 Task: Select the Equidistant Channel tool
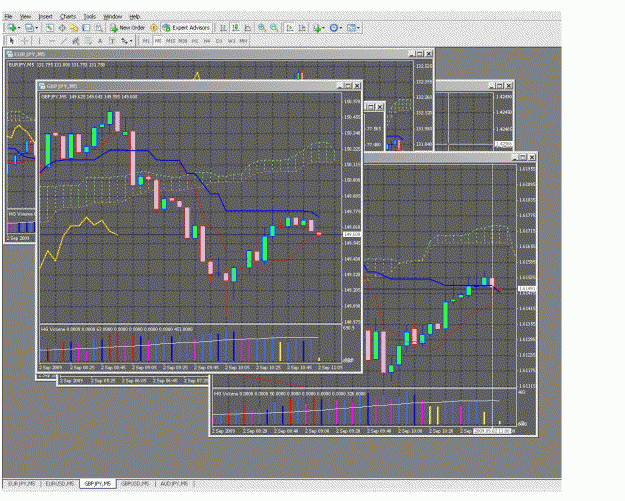click(76, 41)
